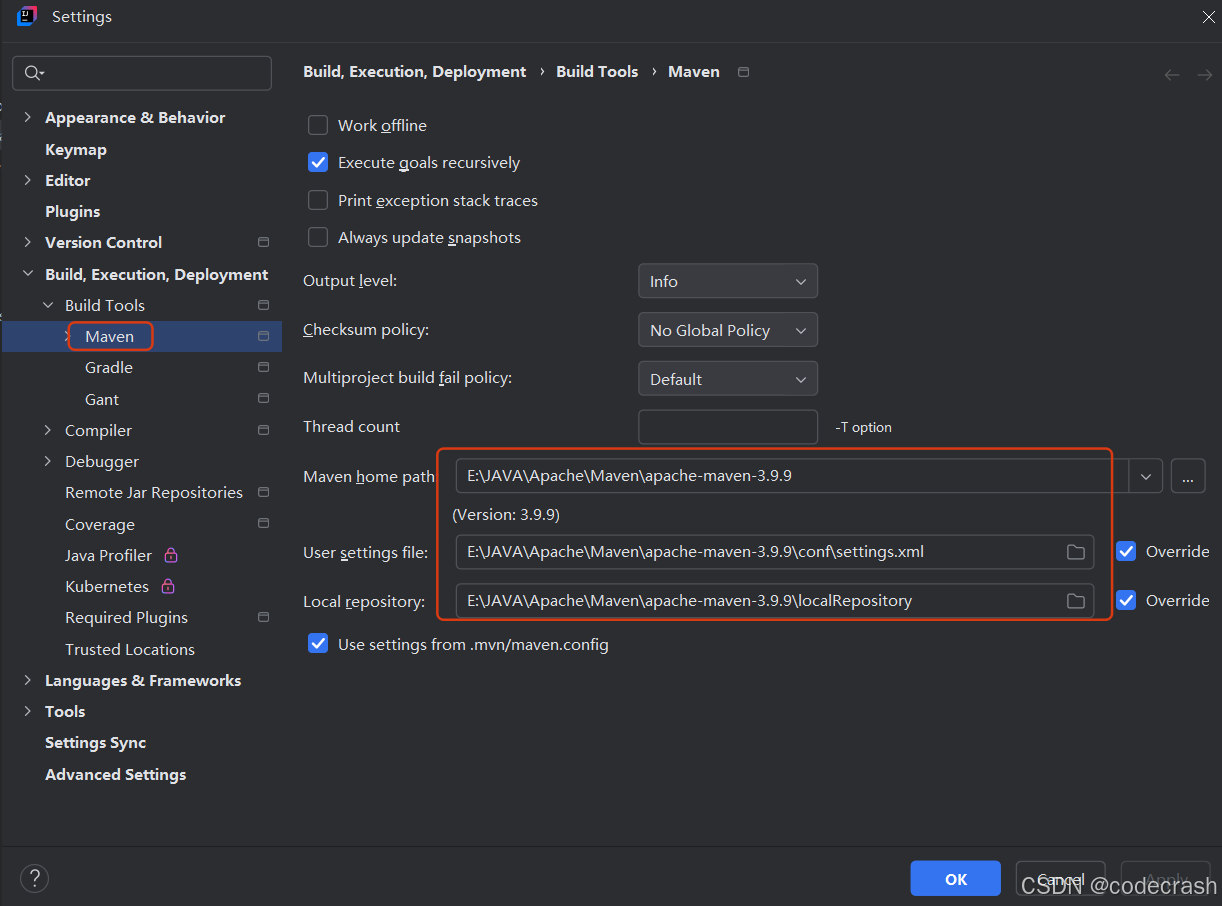Click the project-level icon beside Build Tools
This screenshot has height=906, width=1222.
[x=263, y=305]
